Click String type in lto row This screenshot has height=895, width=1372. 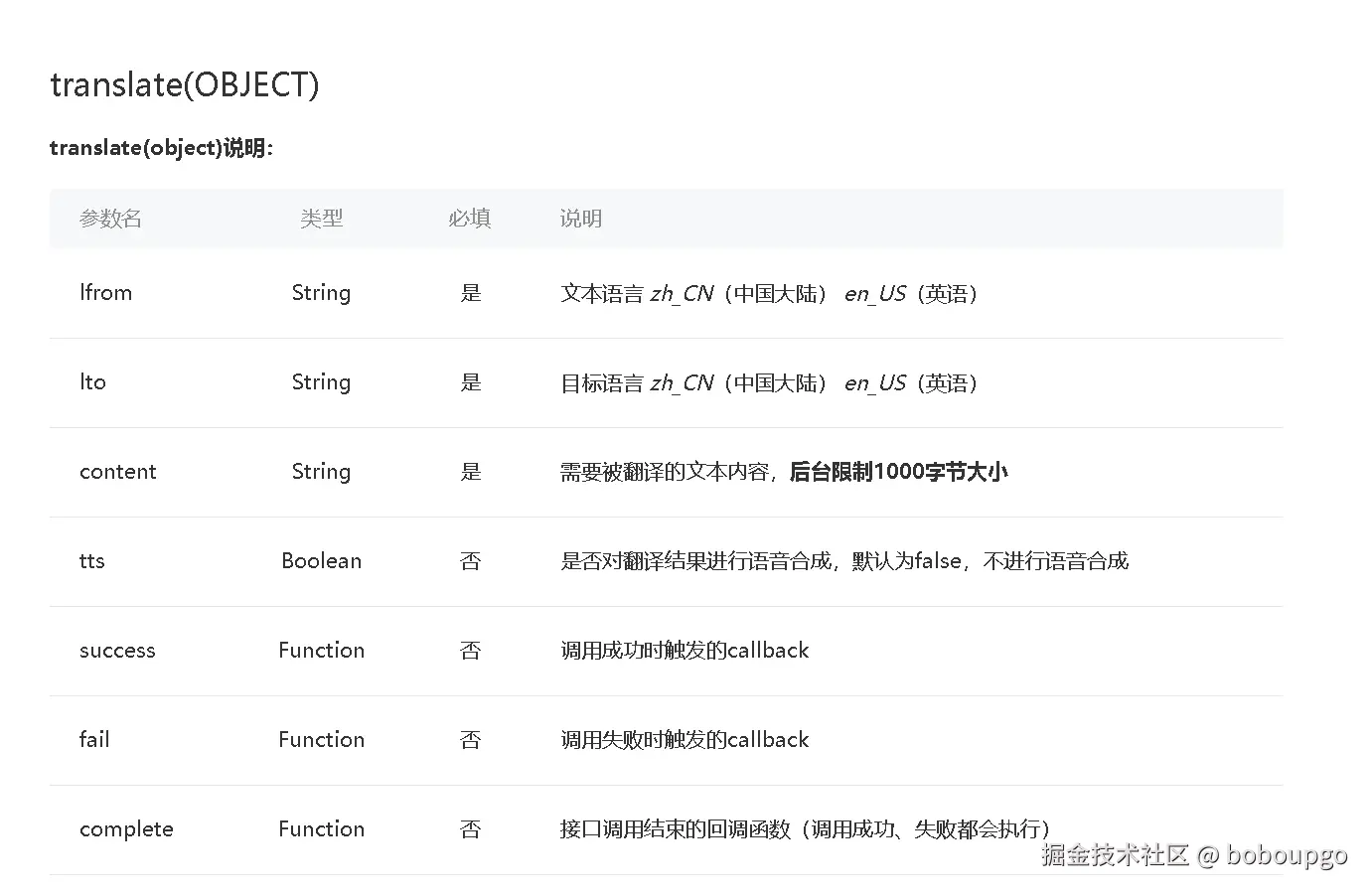click(x=321, y=382)
